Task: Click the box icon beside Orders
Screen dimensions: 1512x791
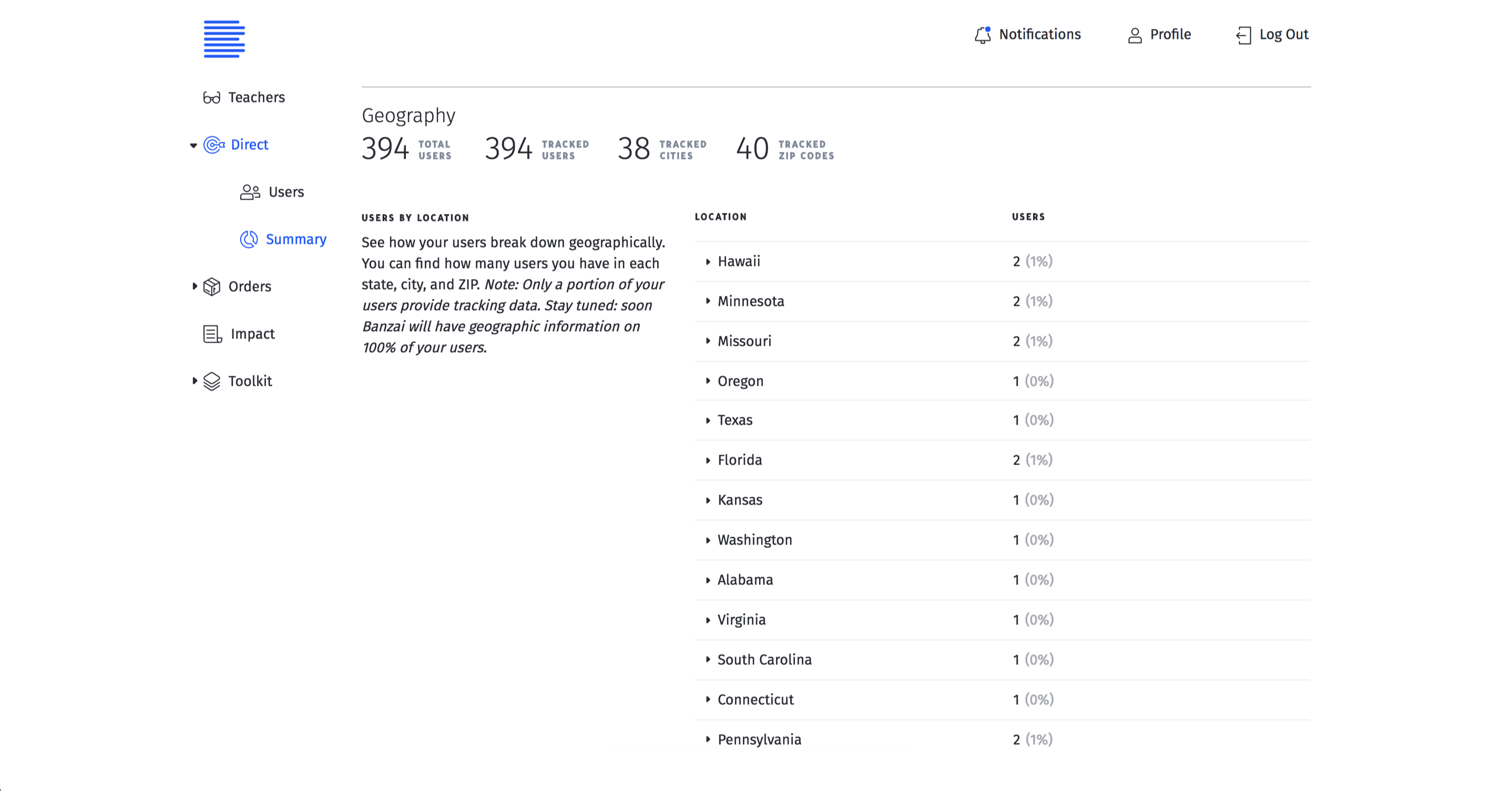Action: tap(212, 286)
